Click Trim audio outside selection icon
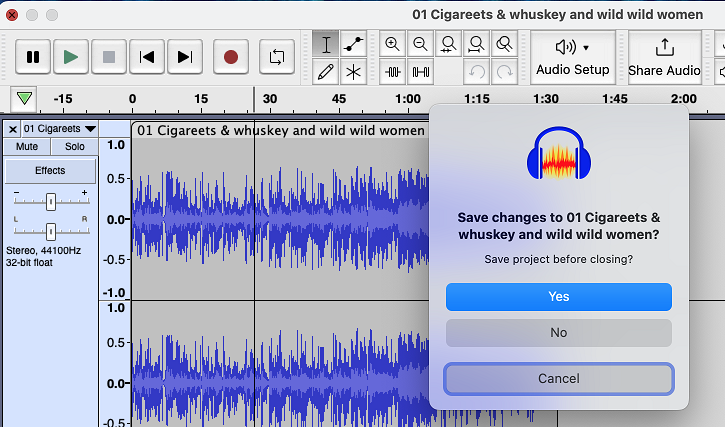Viewport: 725px width, 427px height. [393, 72]
